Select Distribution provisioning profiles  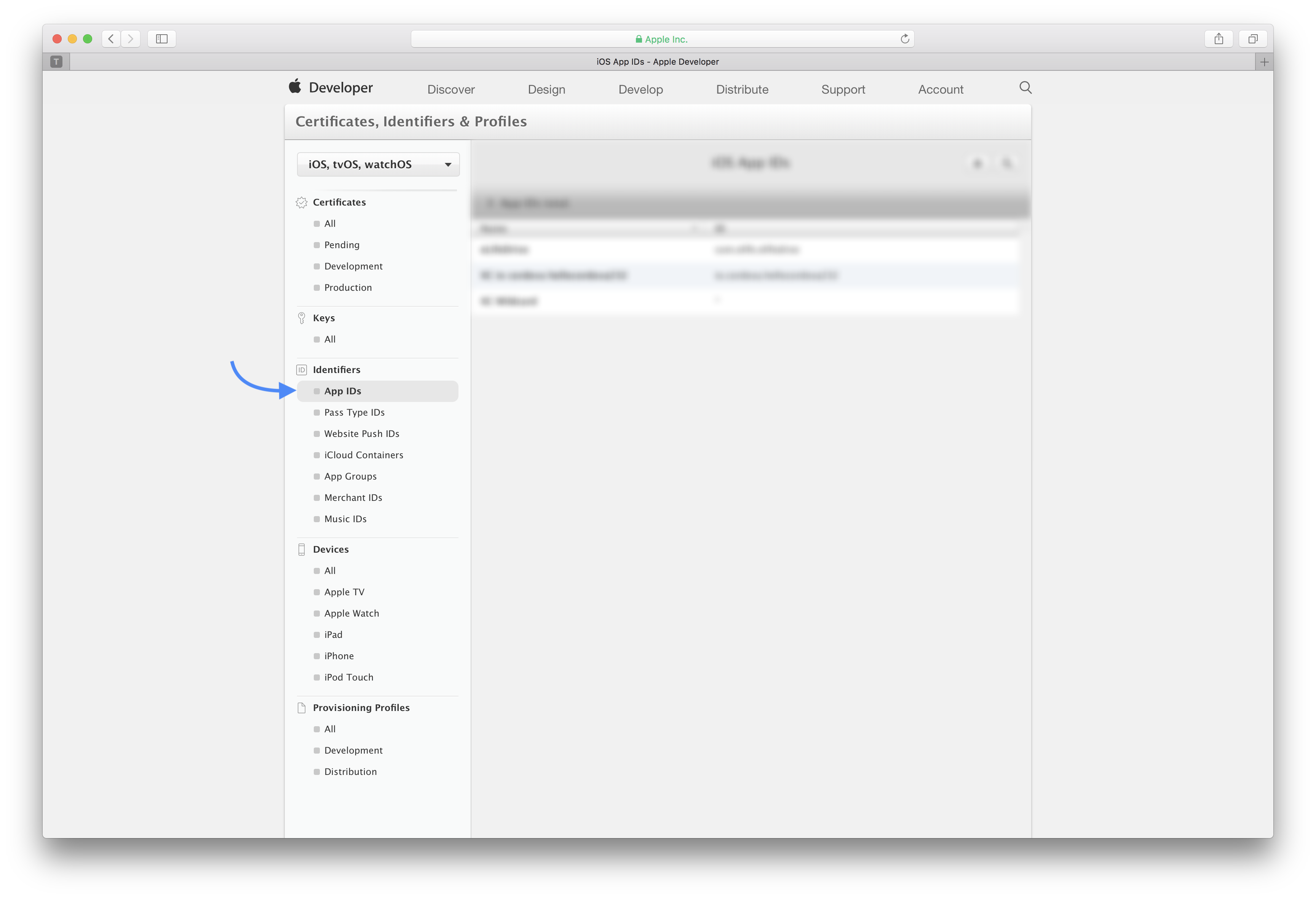click(350, 771)
